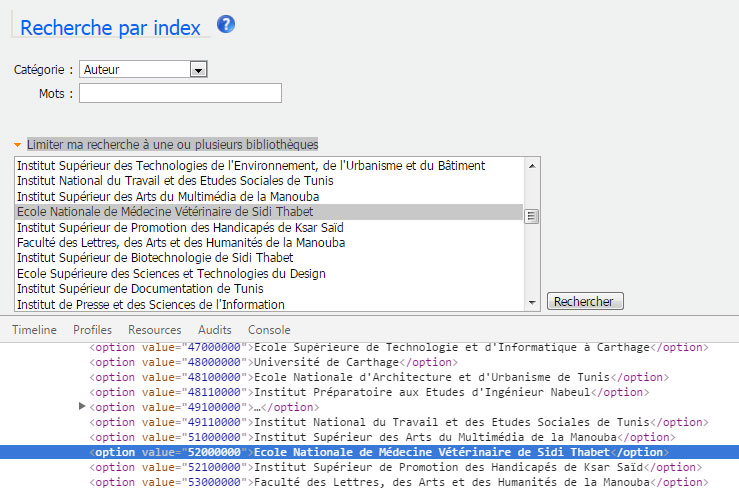
Task: Click the Mots text input field
Action: coord(180,93)
